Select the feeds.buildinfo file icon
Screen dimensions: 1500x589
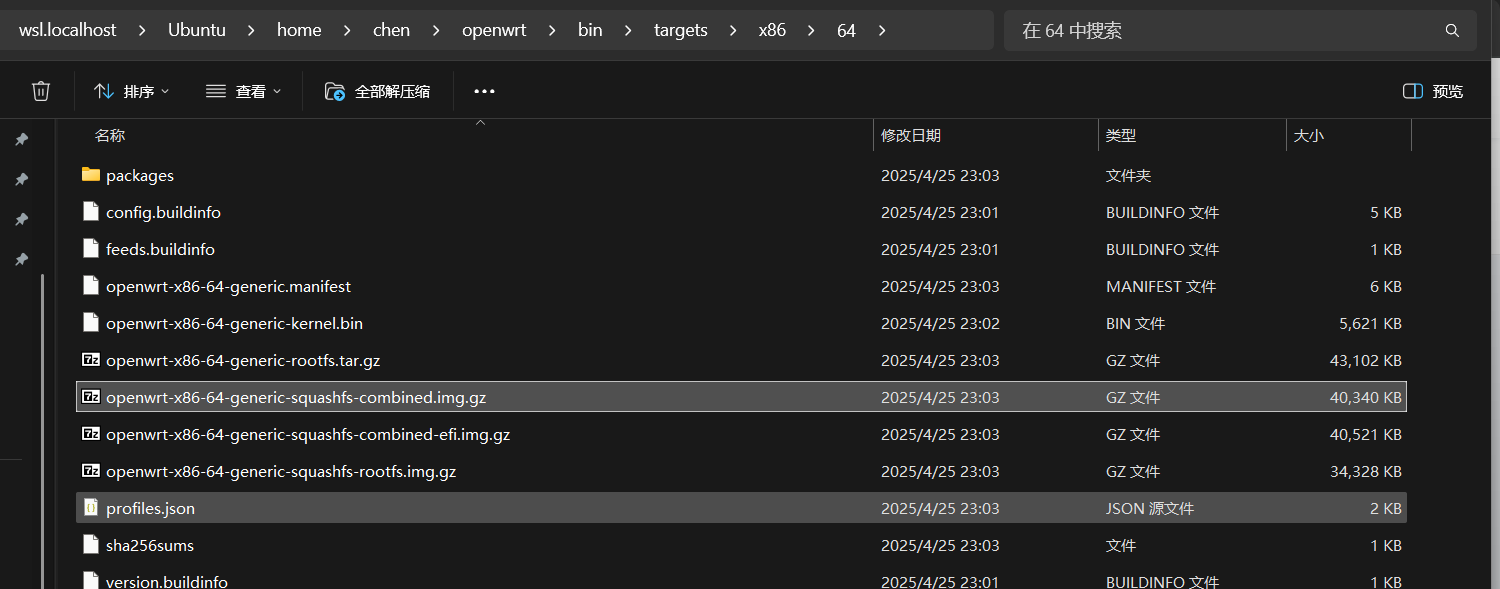point(91,249)
